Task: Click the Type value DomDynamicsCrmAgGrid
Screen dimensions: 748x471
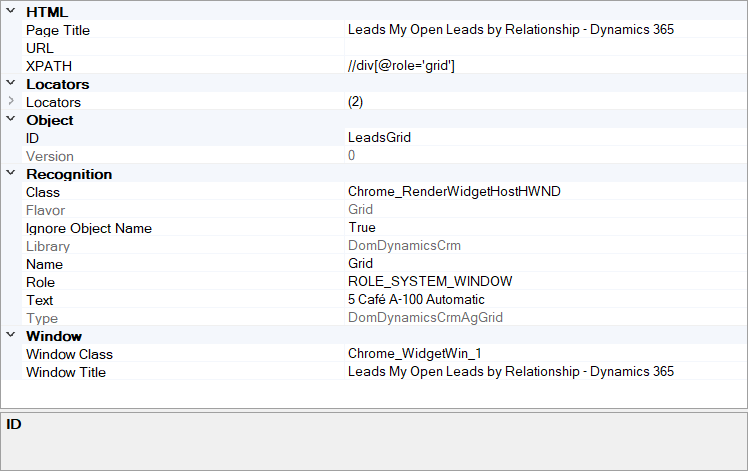Action: point(425,318)
